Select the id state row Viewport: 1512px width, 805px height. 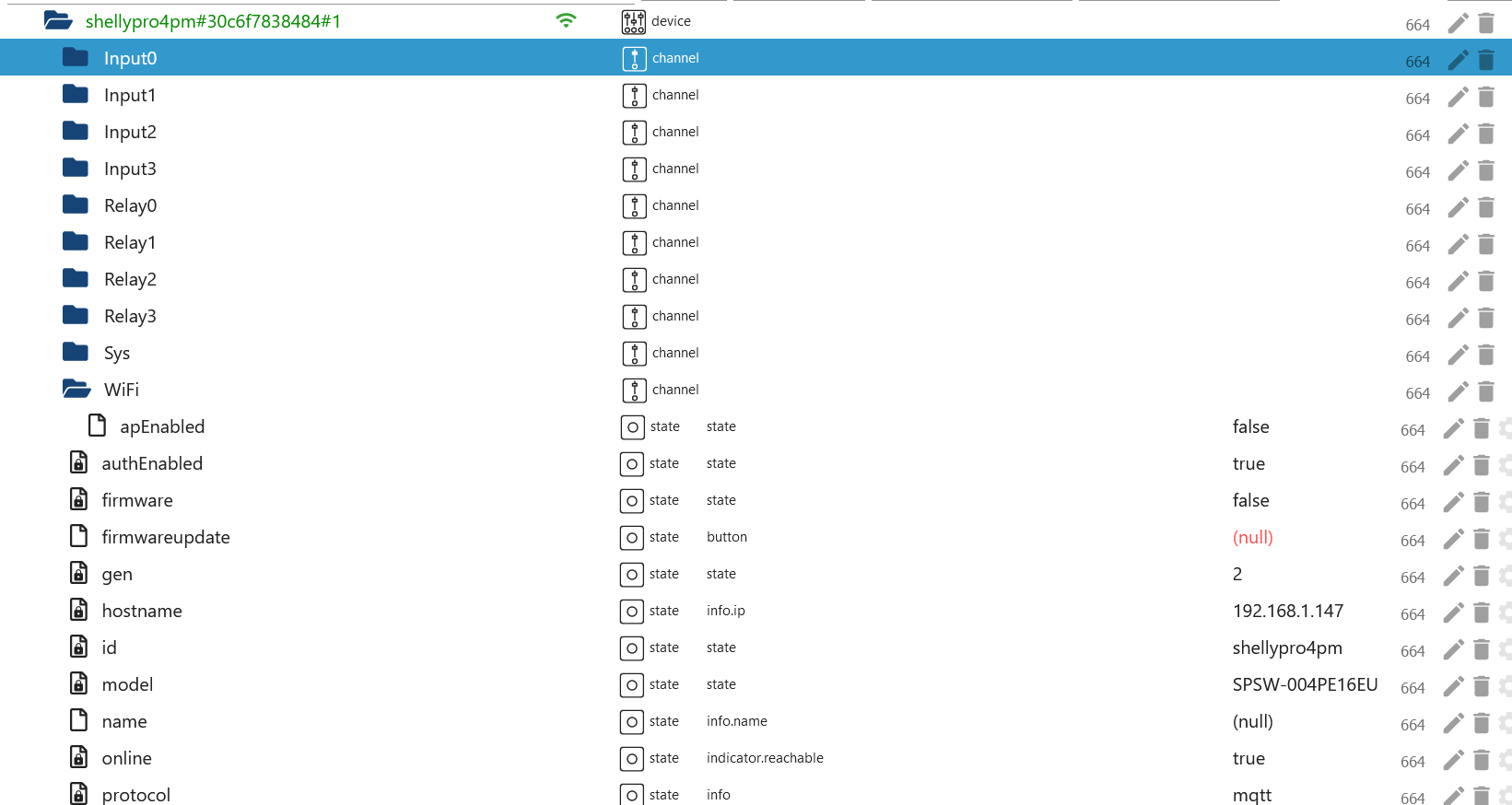(x=756, y=647)
